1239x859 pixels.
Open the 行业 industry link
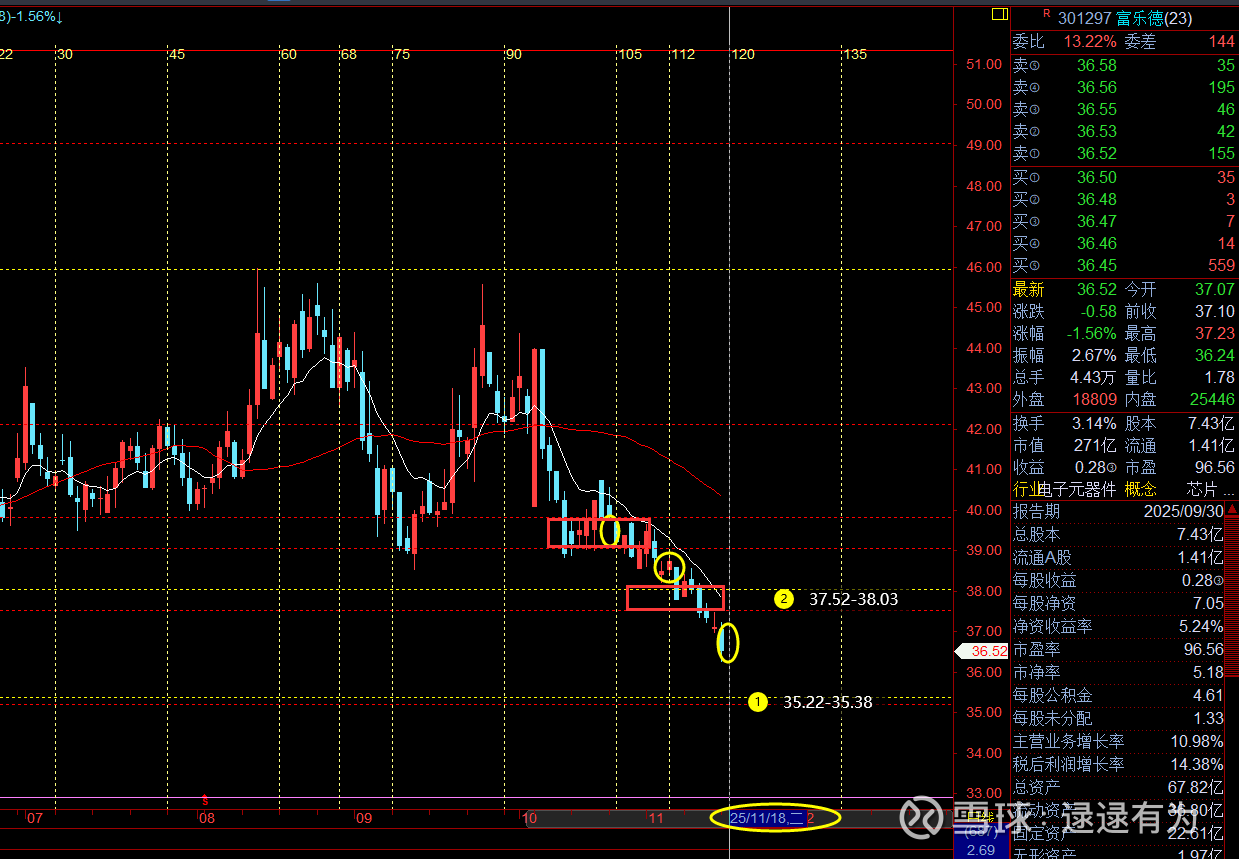(1026, 489)
